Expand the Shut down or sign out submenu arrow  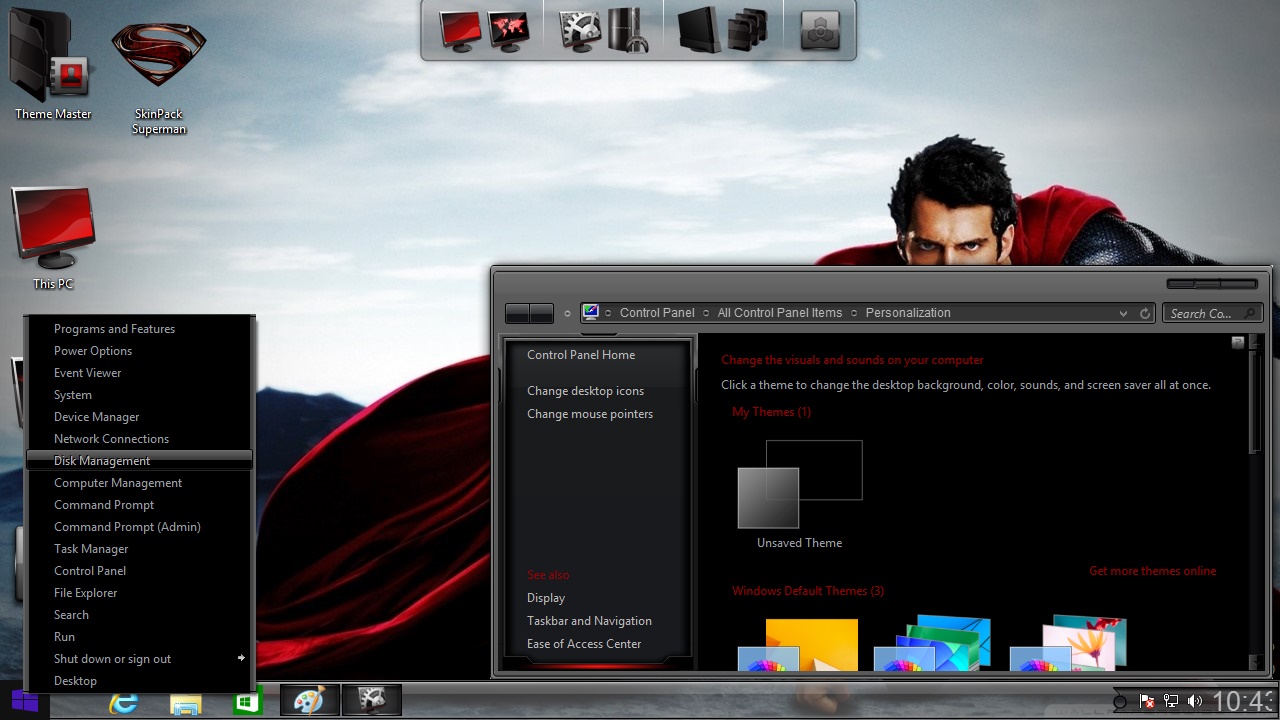[x=241, y=658]
